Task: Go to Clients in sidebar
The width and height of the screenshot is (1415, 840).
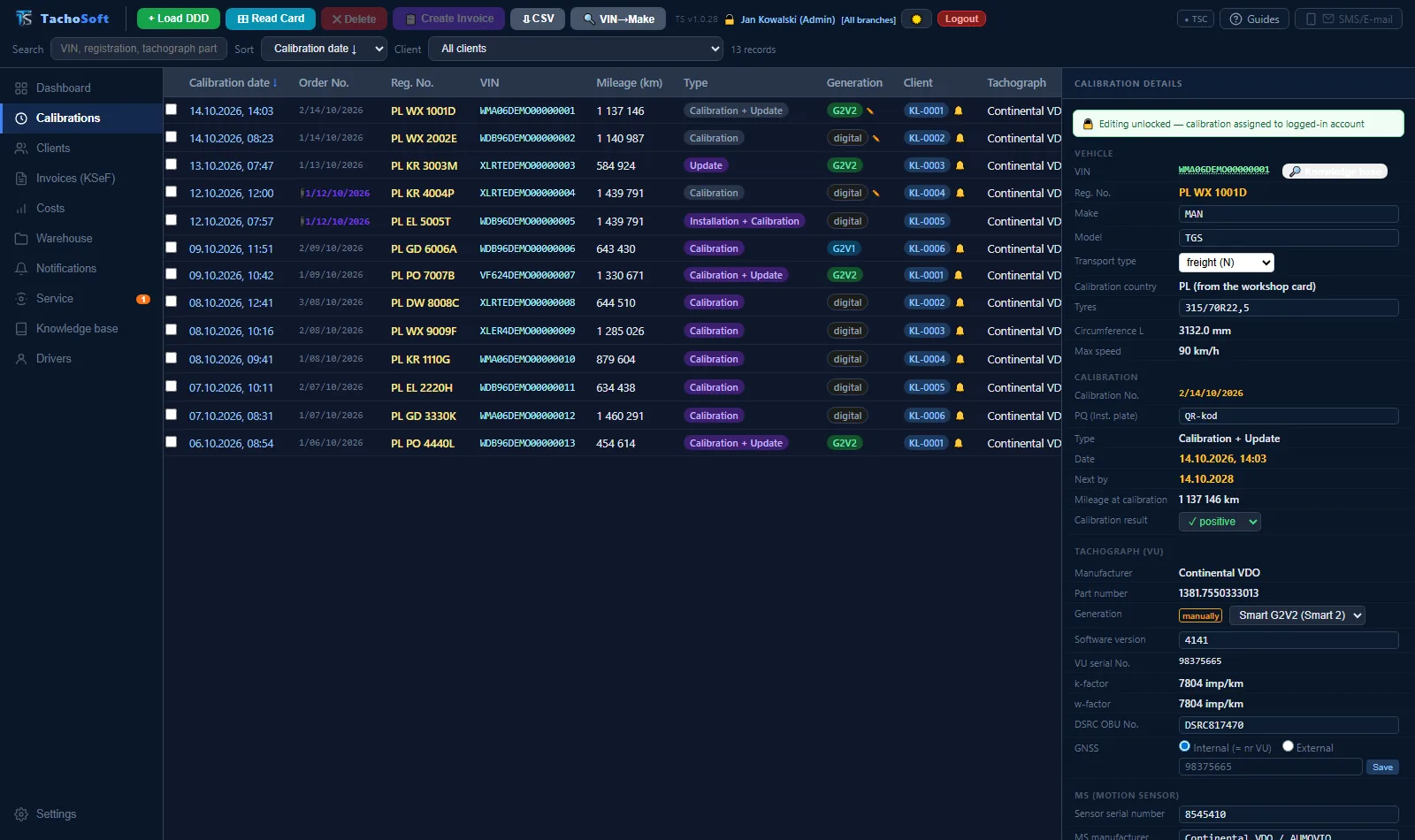Action: 81,148
